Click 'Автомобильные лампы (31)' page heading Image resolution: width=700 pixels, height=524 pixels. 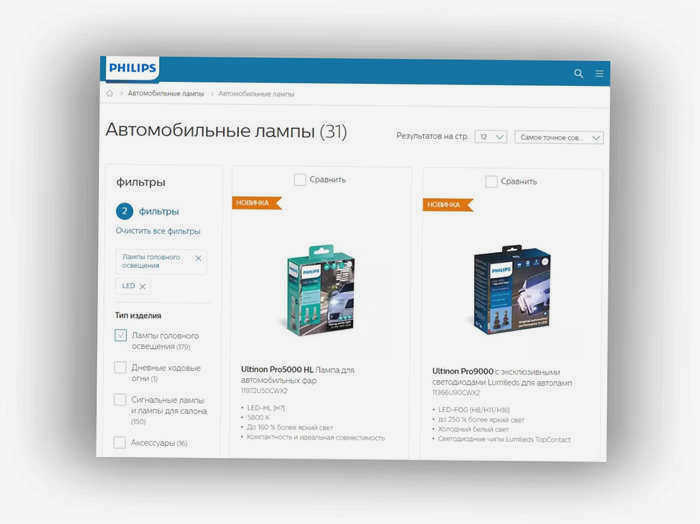226,131
